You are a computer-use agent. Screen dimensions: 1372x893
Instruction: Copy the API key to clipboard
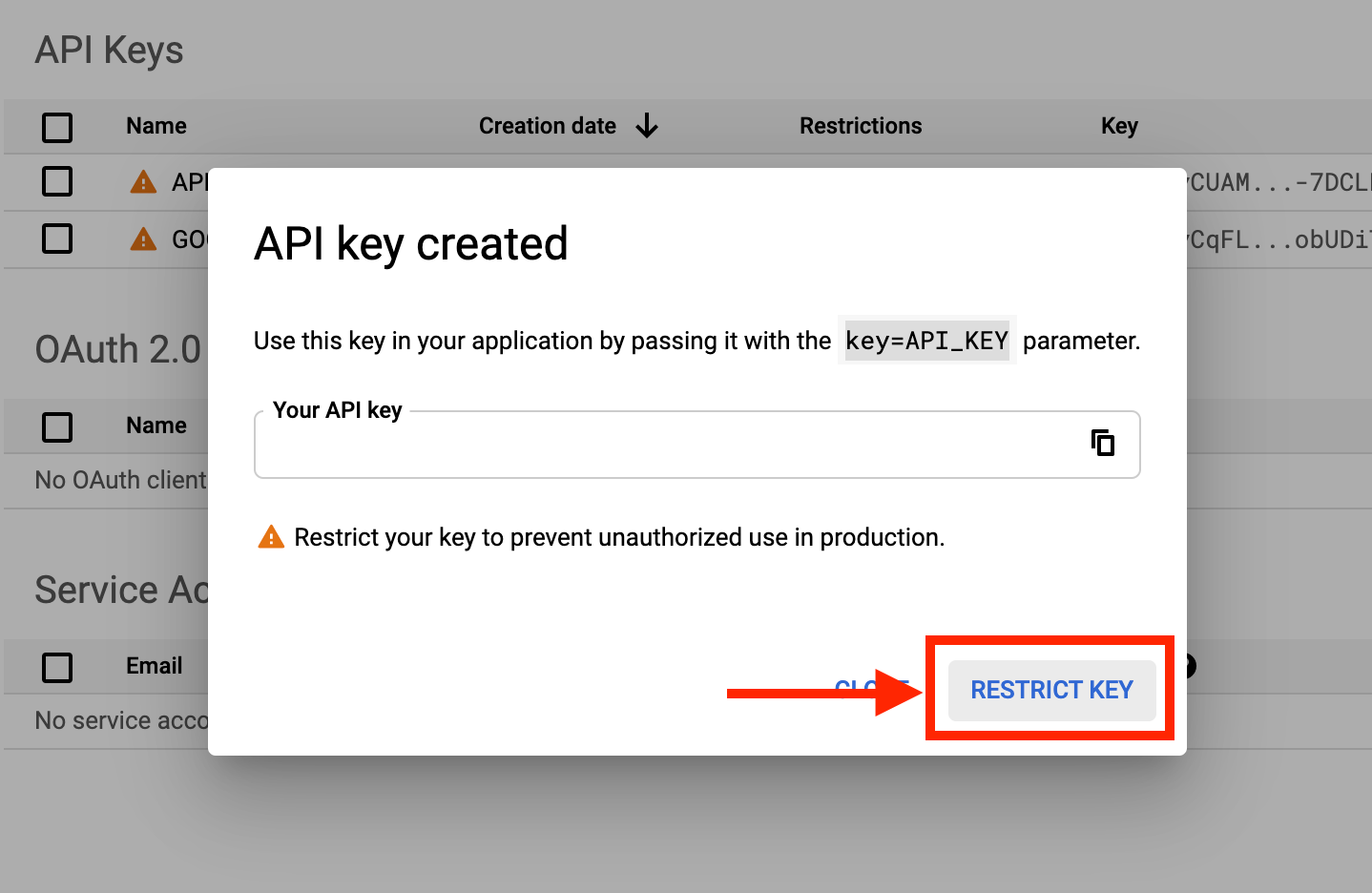click(1102, 443)
